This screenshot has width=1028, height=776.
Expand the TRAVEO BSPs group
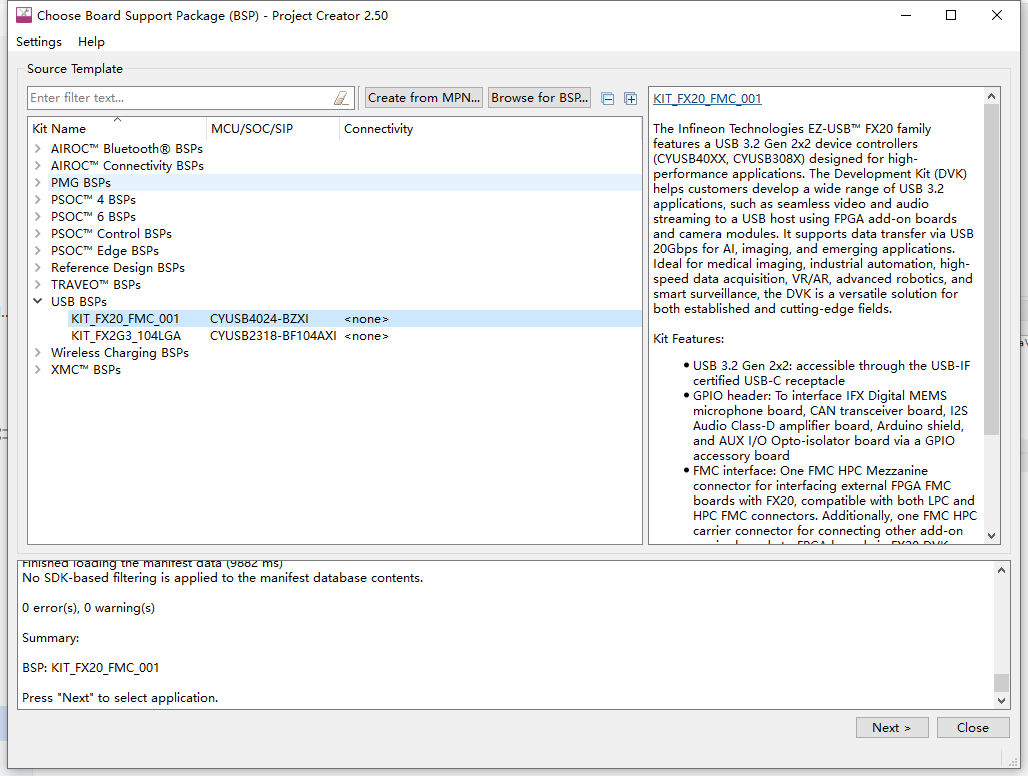(38, 285)
